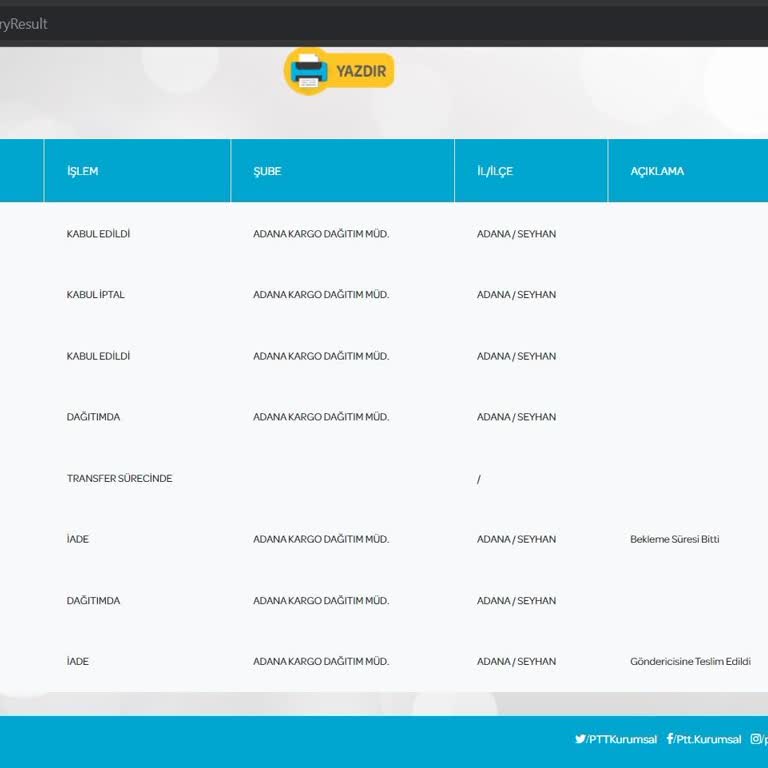Click the printer icon on YAZDIR button
The image size is (768, 768).
coord(308,71)
